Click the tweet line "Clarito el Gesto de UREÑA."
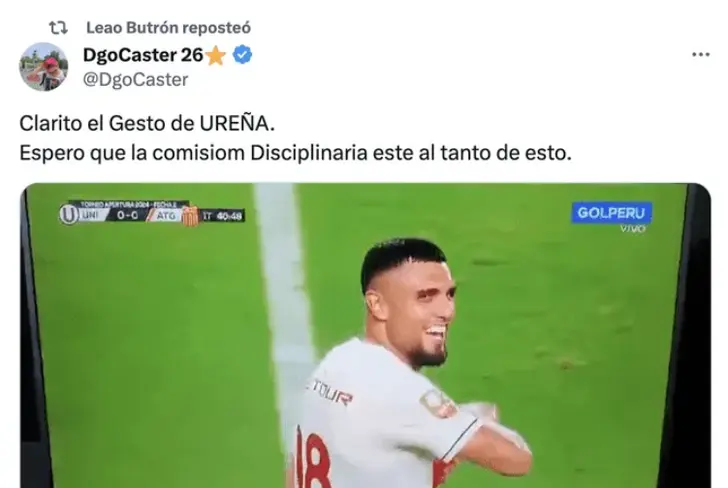 point(147,124)
